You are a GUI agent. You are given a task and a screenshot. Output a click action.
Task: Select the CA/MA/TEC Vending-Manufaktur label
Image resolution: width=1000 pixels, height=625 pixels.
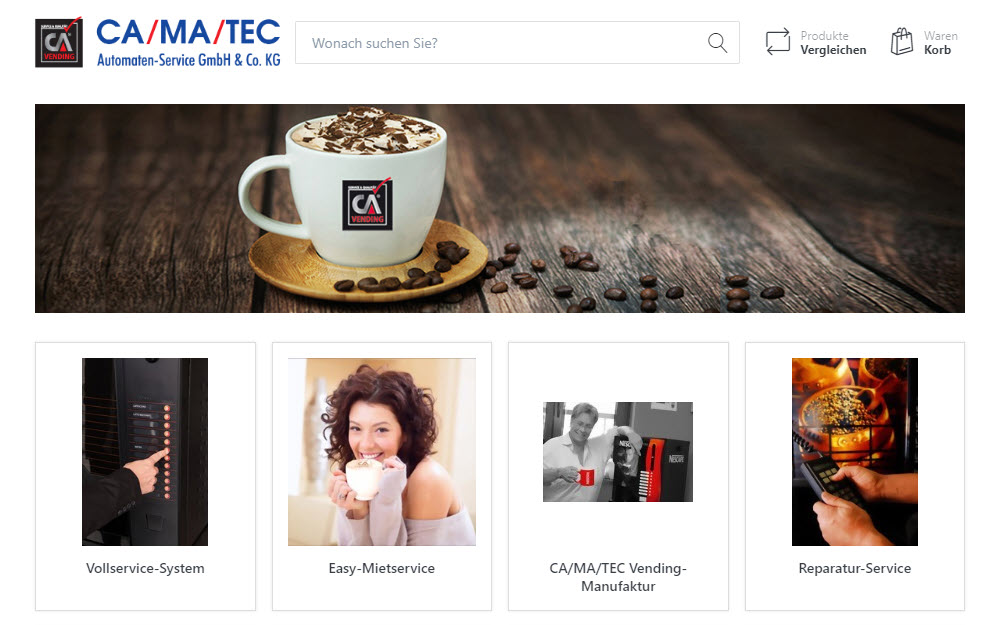pyautogui.click(x=618, y=577)
